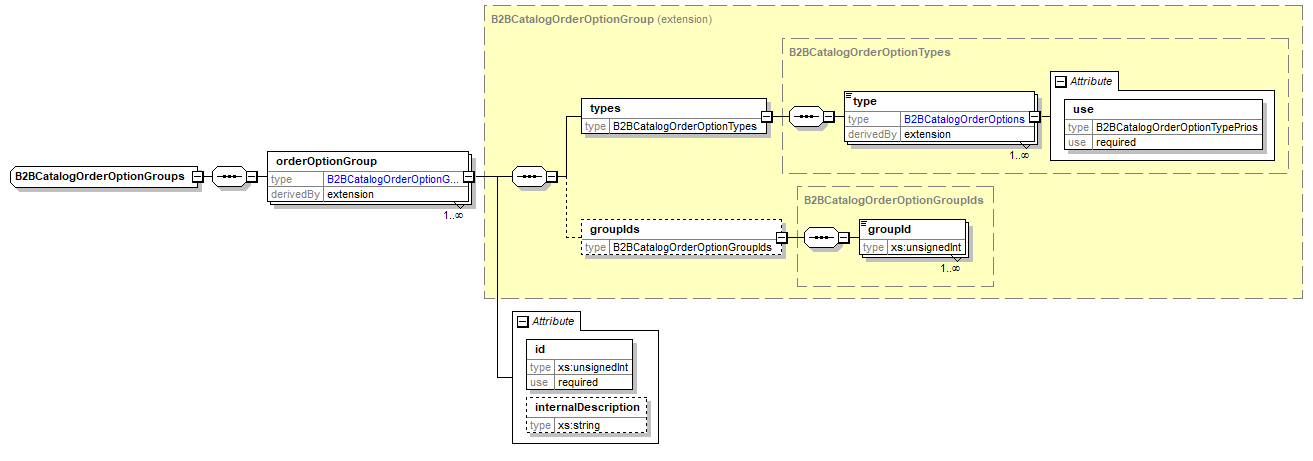The width and height of the screenshot is (1313, 461).
Task: Click sequence compositor right of types element
Action: pos(804,117)
